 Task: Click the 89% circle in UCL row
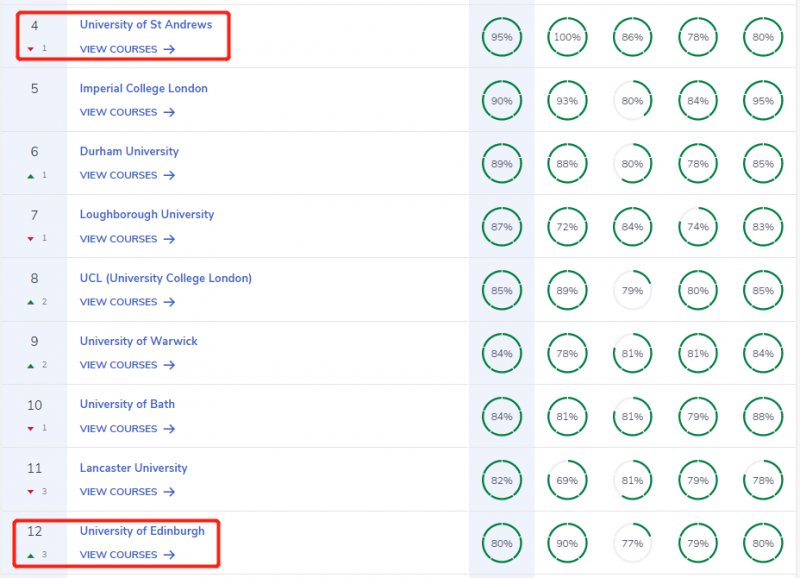coord(567,290)
